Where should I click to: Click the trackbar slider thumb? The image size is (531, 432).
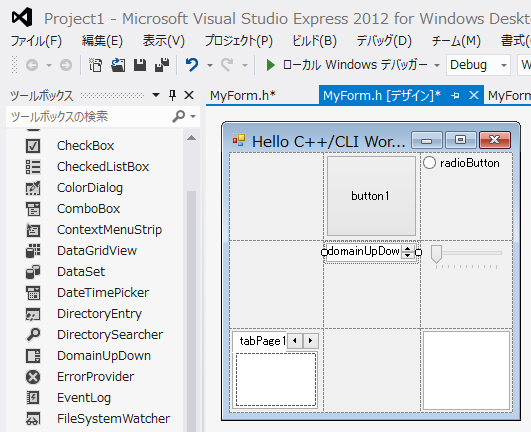[436, 254]
